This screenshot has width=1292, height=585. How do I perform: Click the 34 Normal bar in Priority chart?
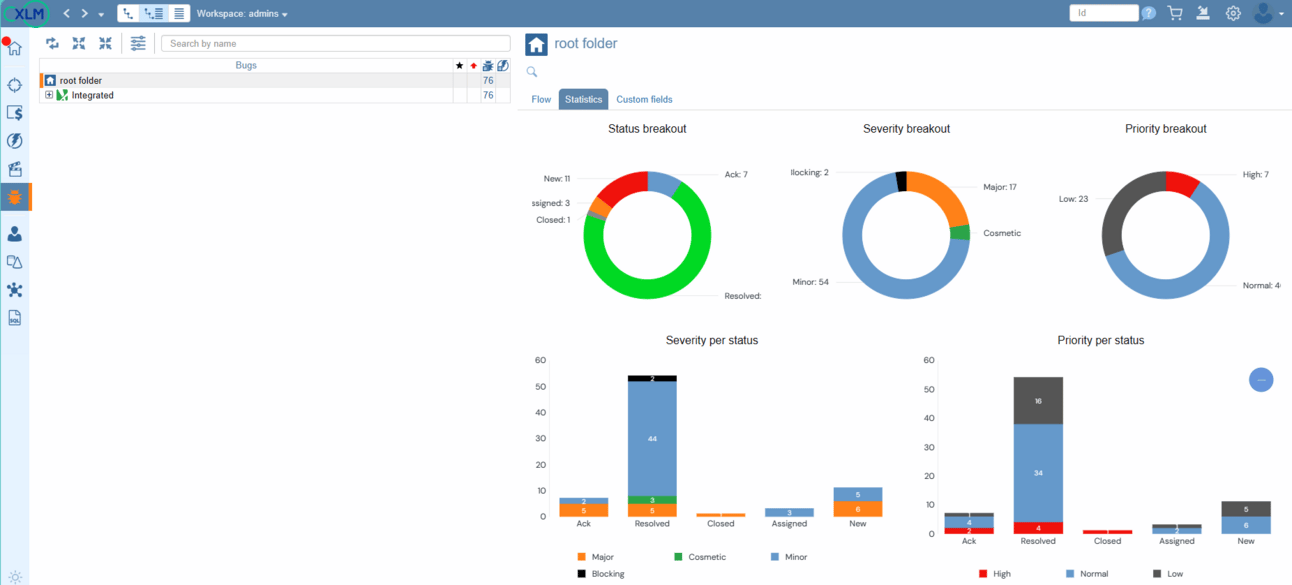coord(1038,473)
